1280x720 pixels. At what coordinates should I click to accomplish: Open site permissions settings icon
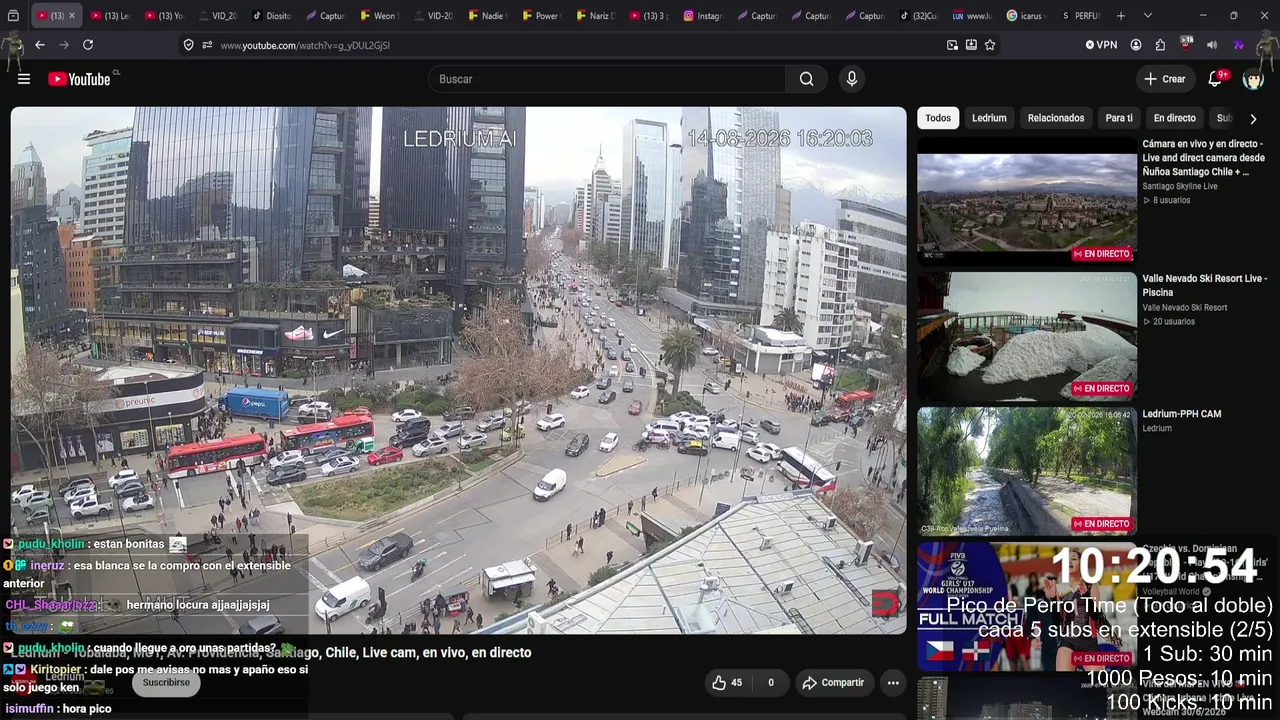pos(207,45)
